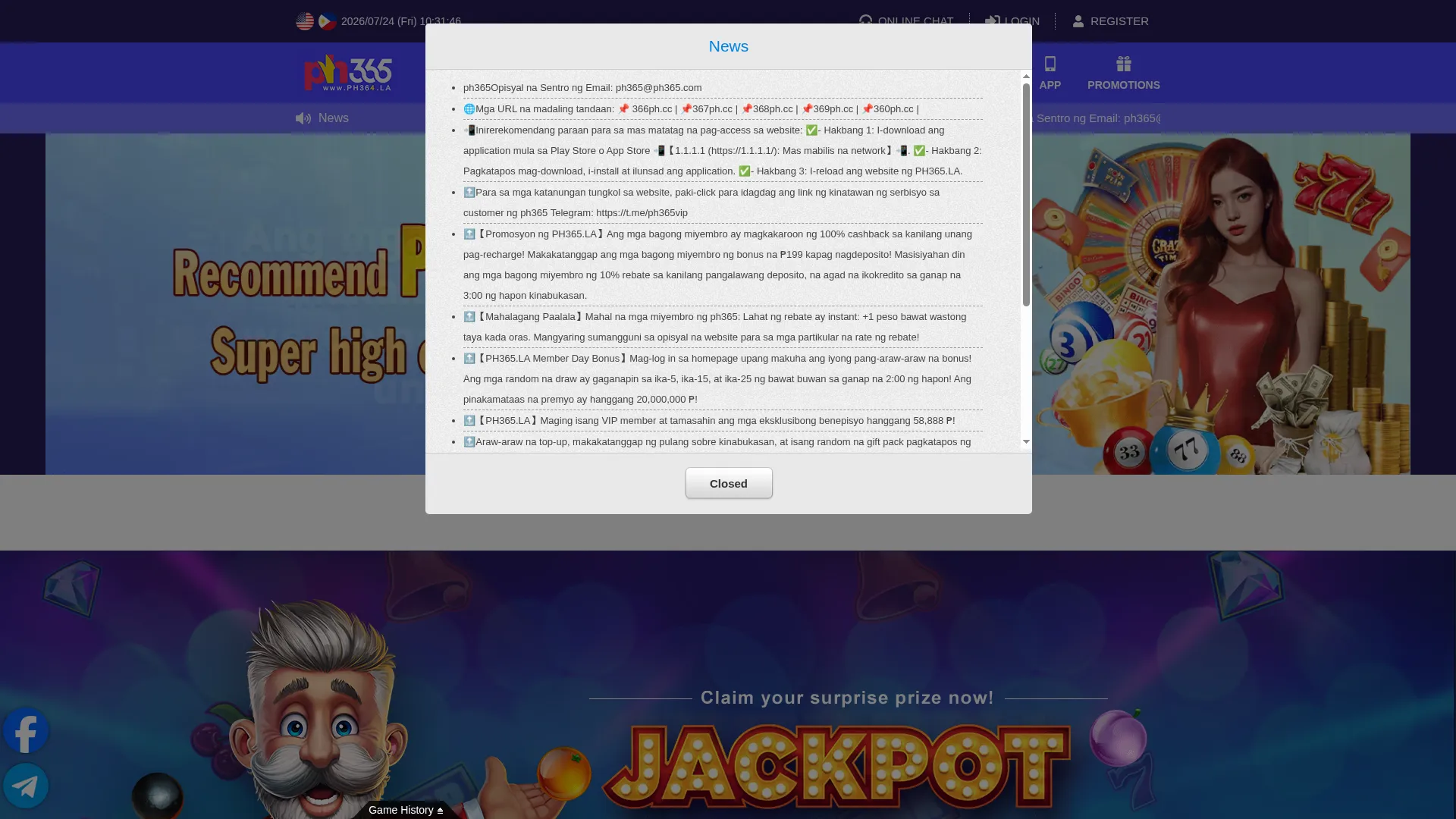Click the JACKPOT banner
Screen dimensions: 1456x819
(836, 767)
